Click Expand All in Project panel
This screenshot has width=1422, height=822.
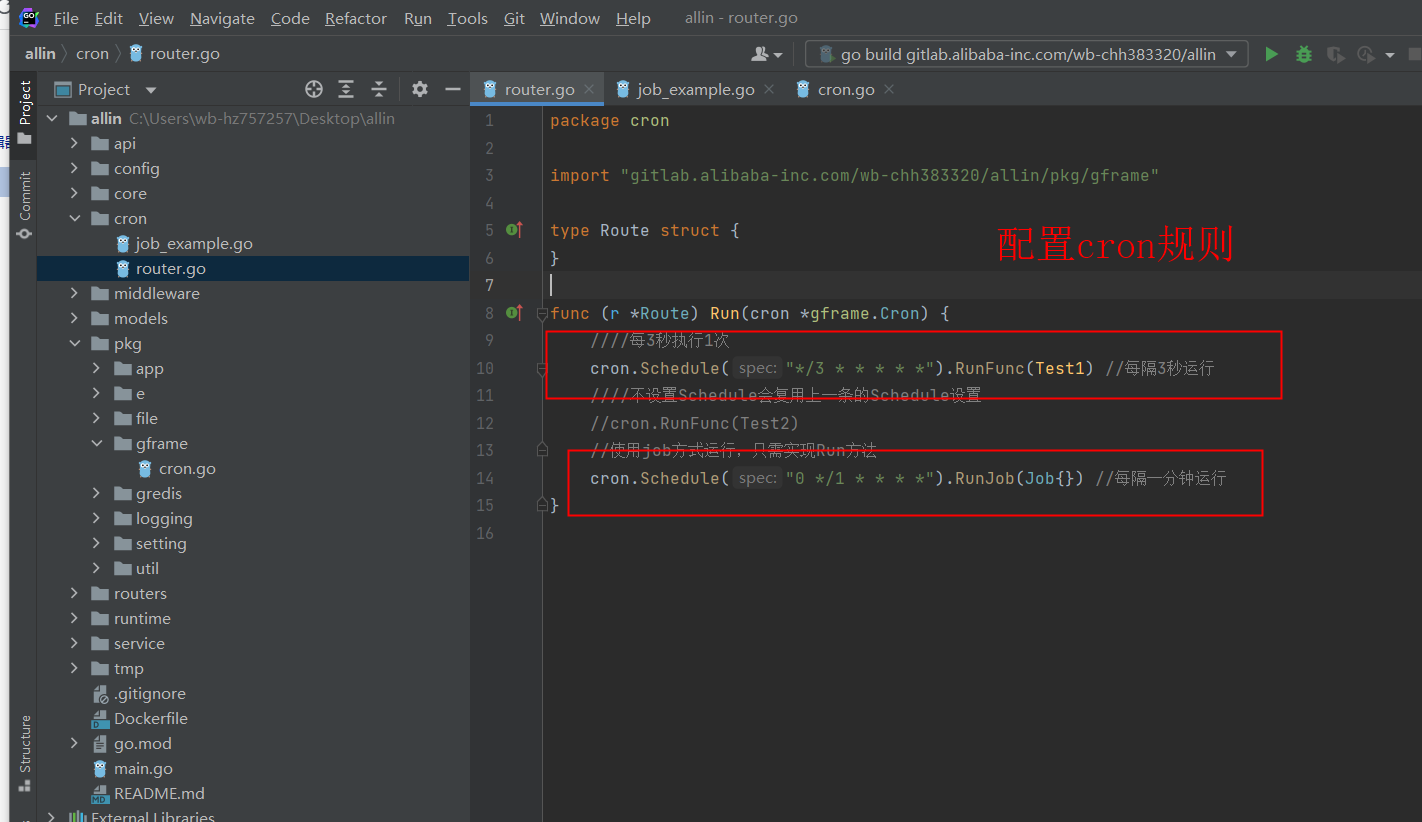tap(346, 89)
